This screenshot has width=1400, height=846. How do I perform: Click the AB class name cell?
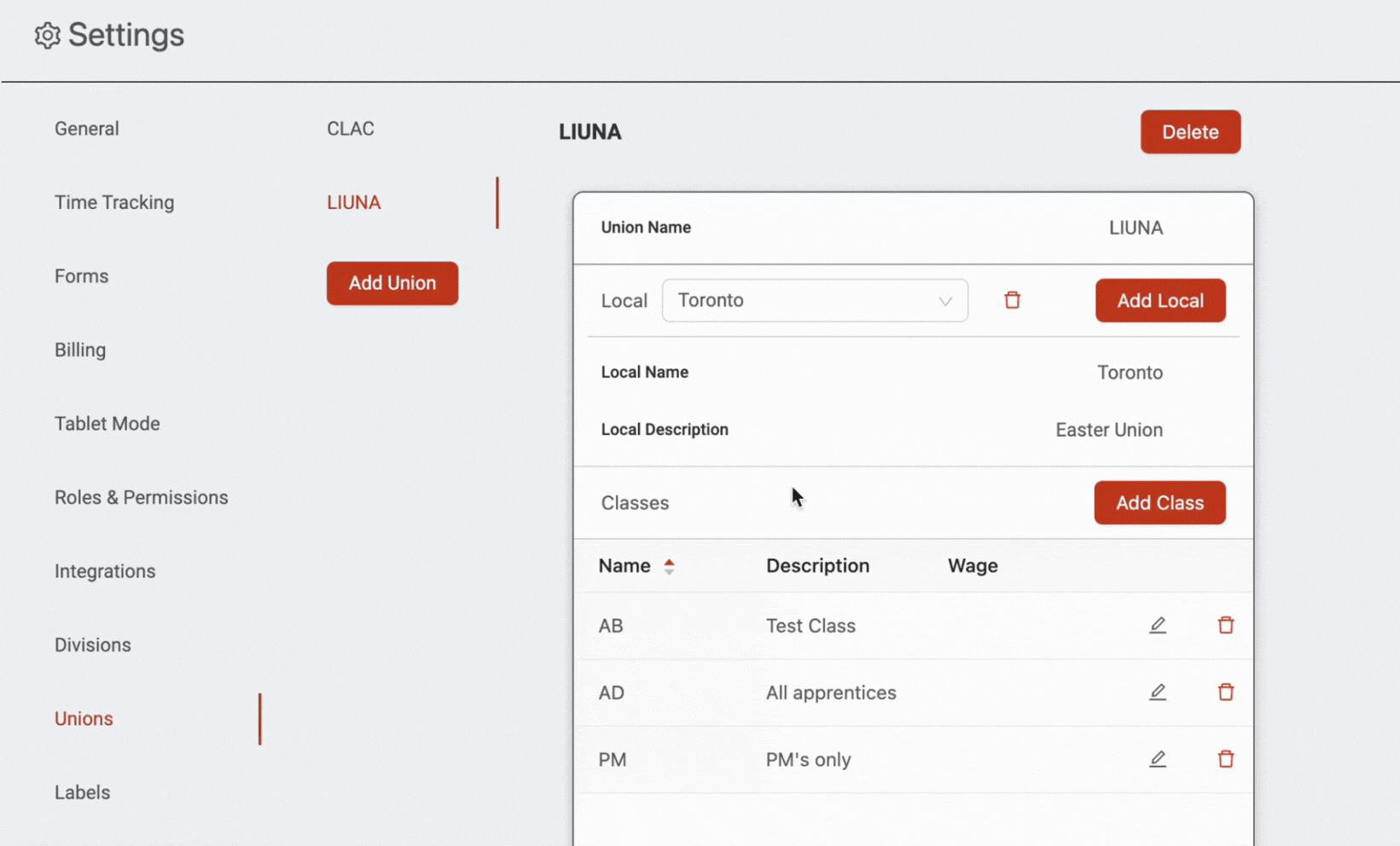(x=611, y=626)
